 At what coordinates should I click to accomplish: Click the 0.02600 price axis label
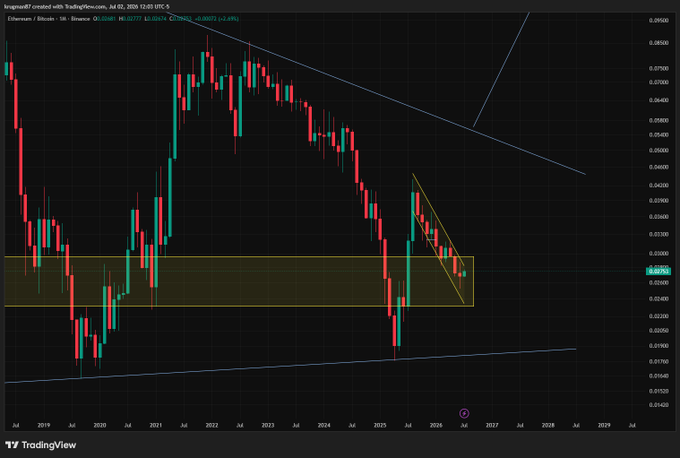pyautogui.click(x=658, y=283)
